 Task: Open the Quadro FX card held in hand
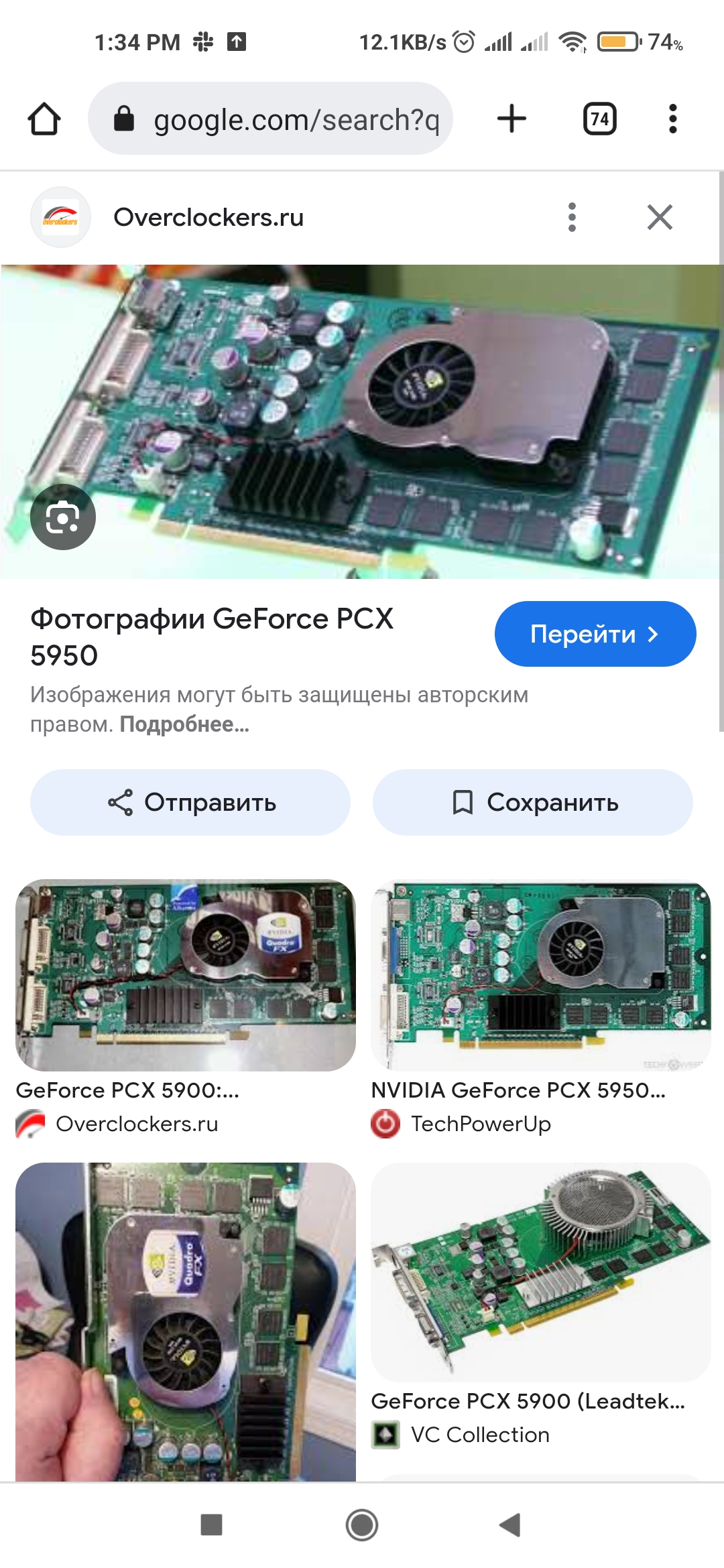186,1321
